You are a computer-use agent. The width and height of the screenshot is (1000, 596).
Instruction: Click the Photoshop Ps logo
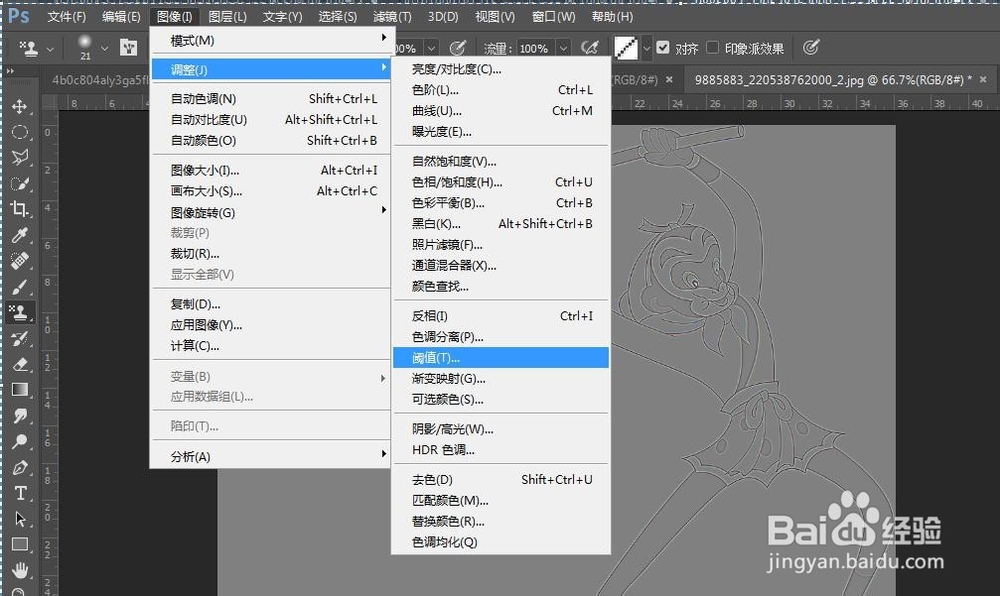pyautogui.click(x=18, y=15)
